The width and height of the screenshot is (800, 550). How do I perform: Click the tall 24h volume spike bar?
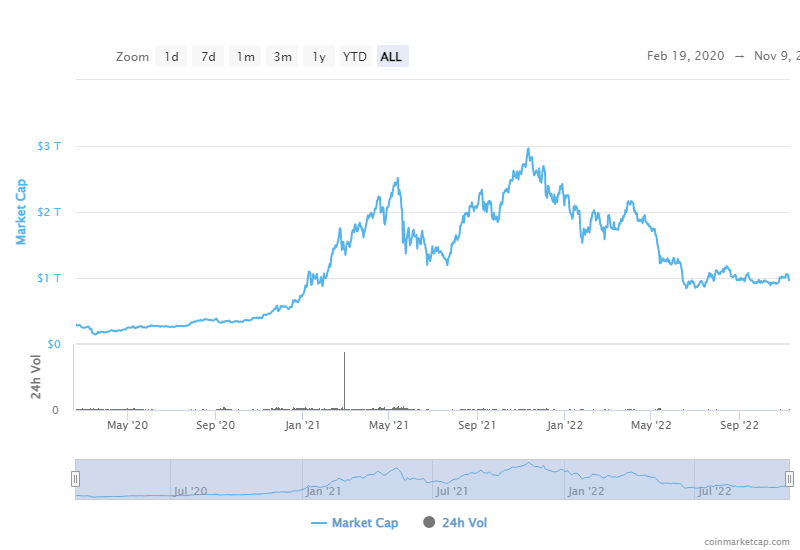click(x=345, y=380)
